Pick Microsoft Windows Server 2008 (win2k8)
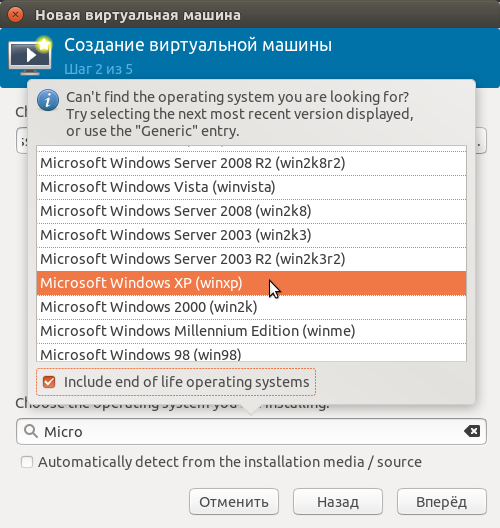The height and width of the screenshot is (528, 500). pos(252,211)
